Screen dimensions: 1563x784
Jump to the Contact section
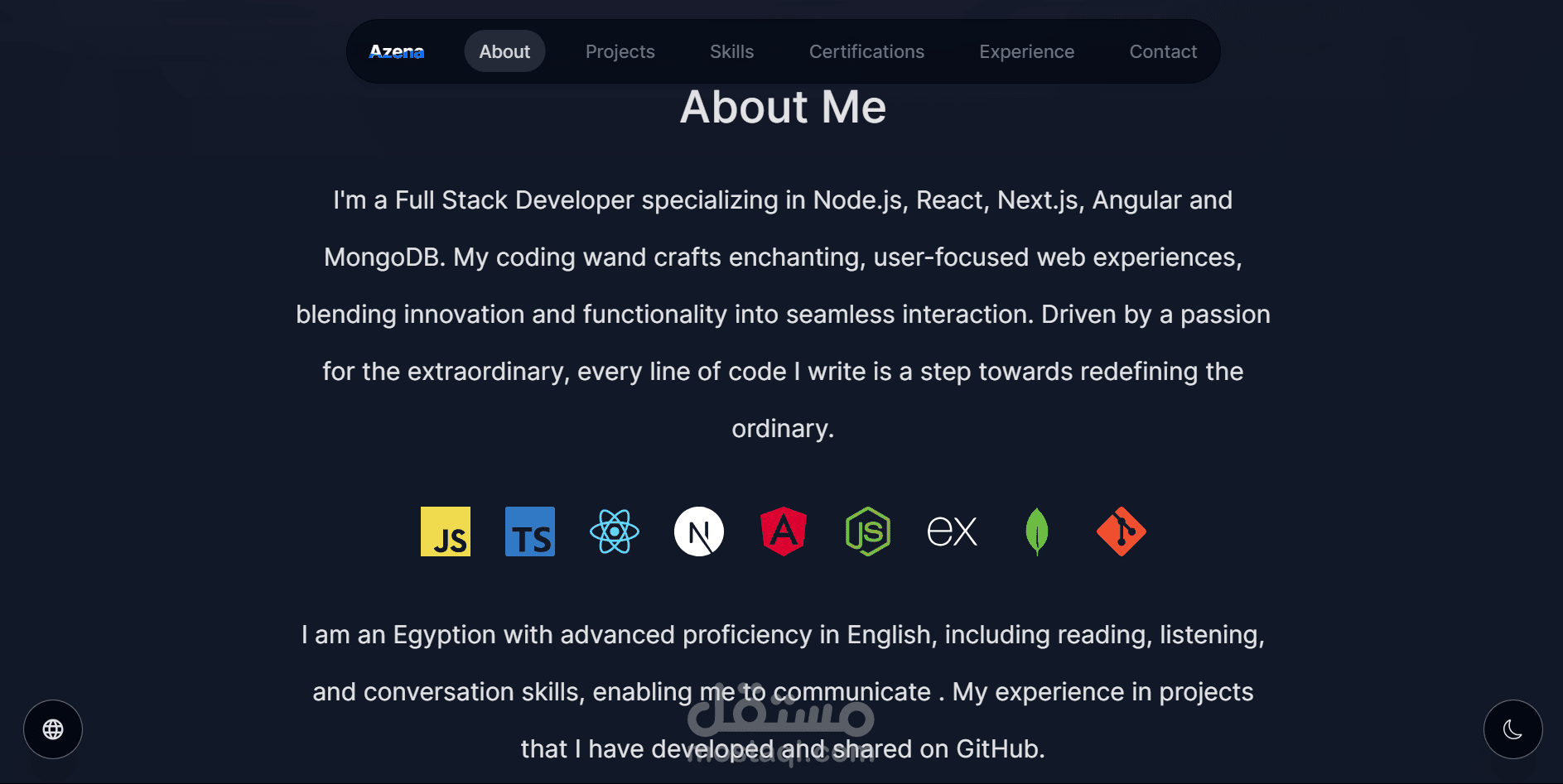click(1163, 51)
